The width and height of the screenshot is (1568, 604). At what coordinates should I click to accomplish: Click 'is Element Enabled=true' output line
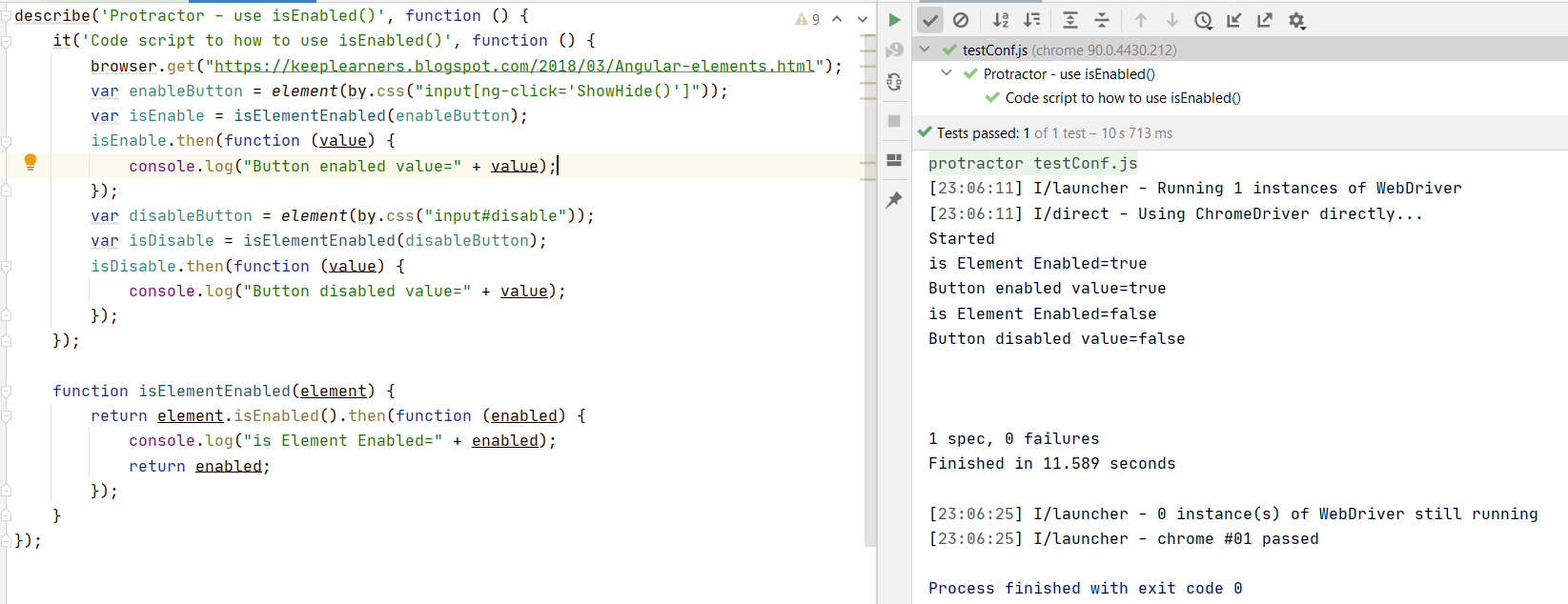1037,263
